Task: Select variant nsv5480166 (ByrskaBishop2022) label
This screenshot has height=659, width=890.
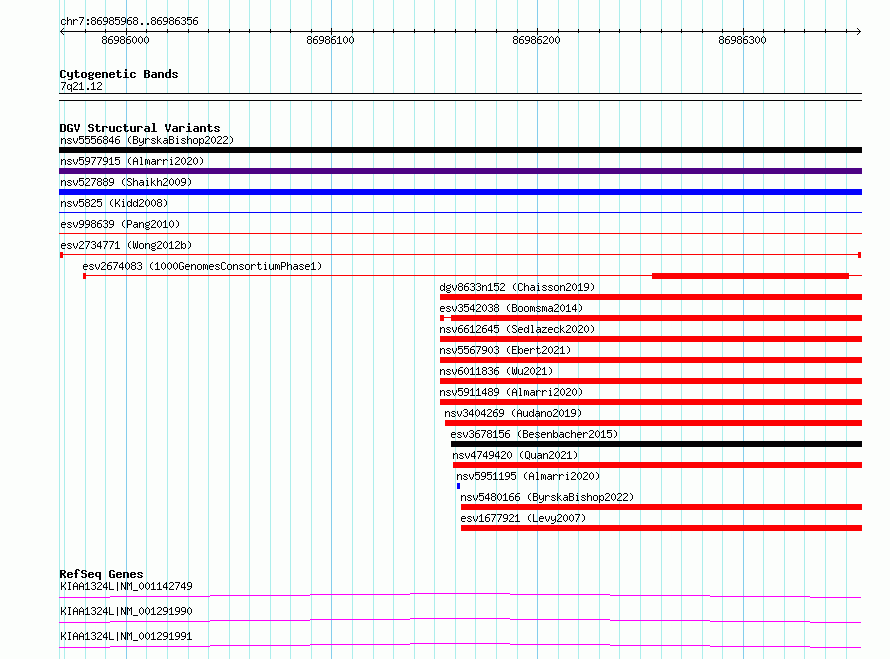Action: [547, 497]
